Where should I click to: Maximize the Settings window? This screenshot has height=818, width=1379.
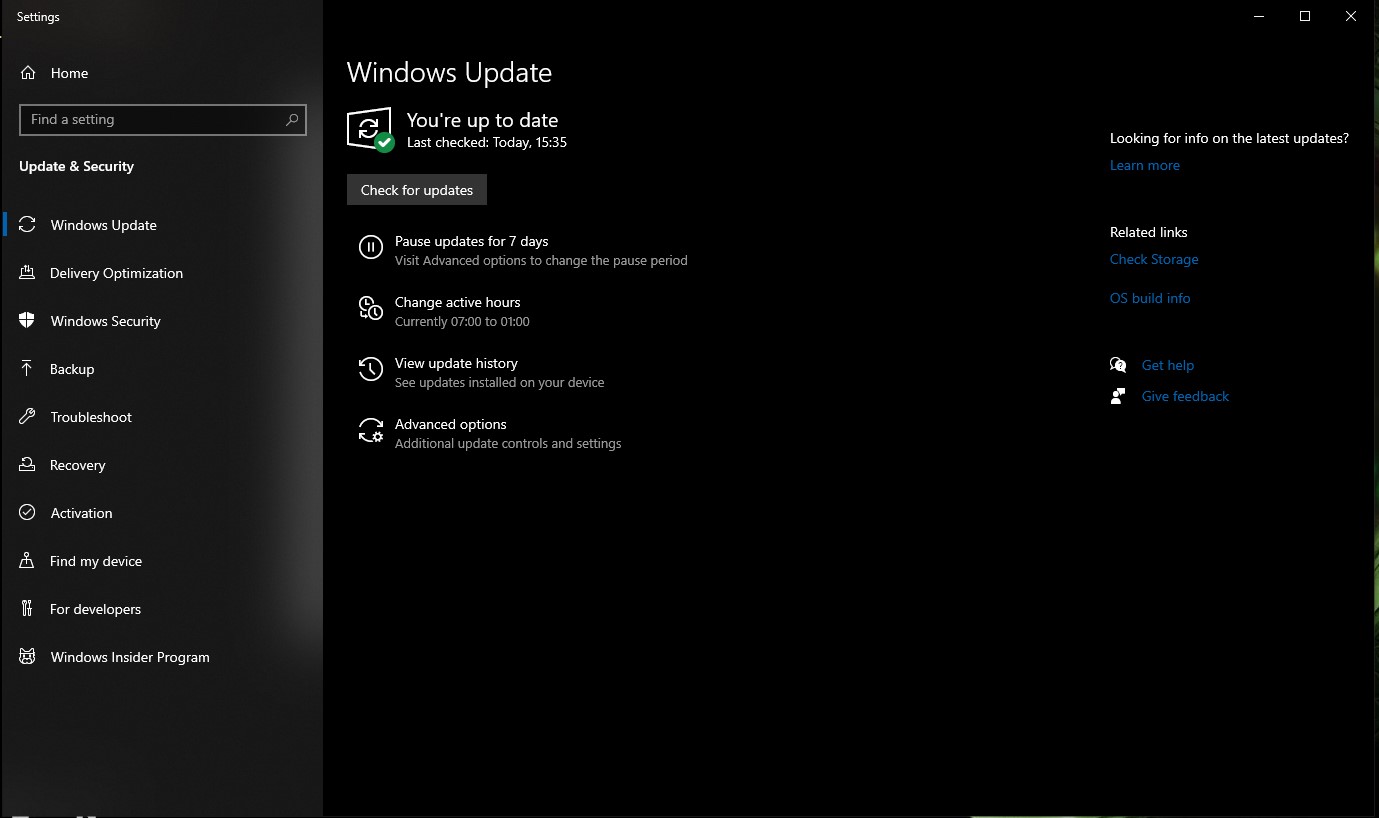(x=1305, y=16)
